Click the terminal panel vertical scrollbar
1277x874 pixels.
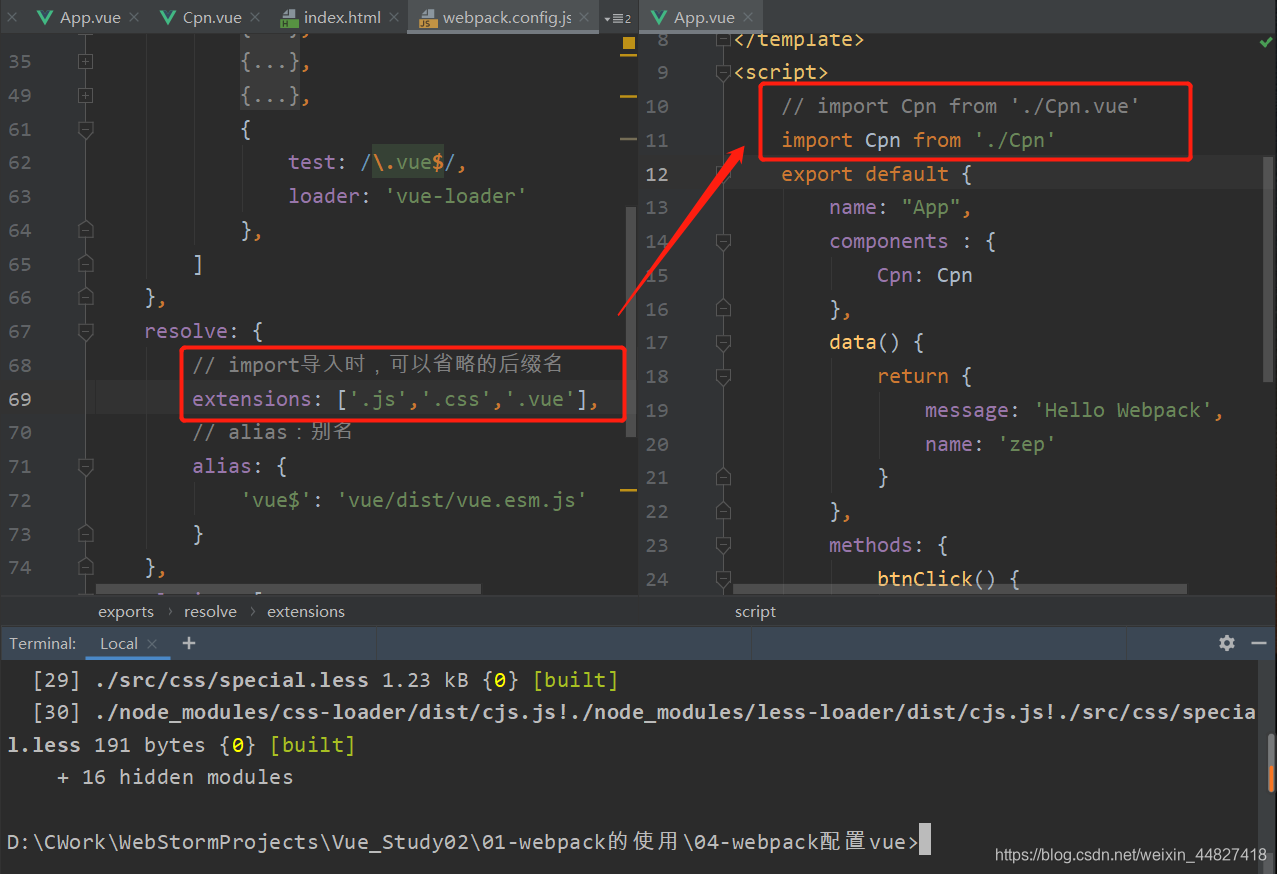tap(1271, 761)
